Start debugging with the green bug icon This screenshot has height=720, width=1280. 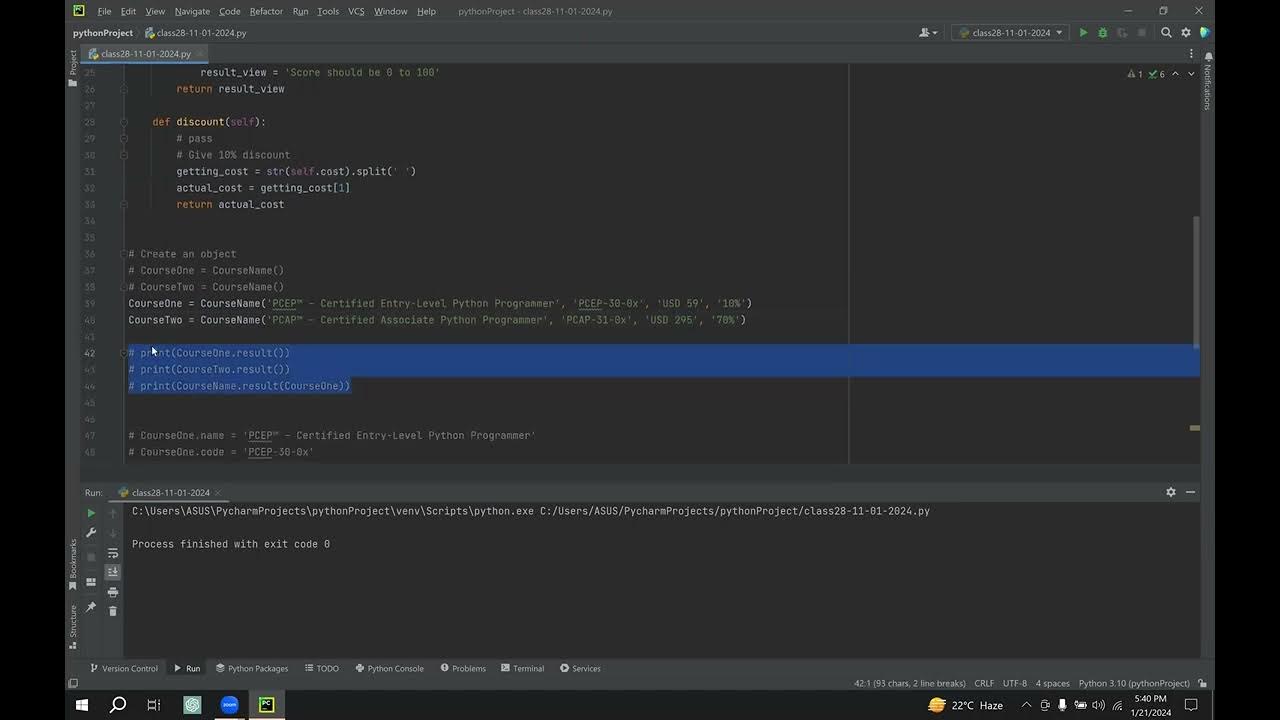click(1103, 33)
